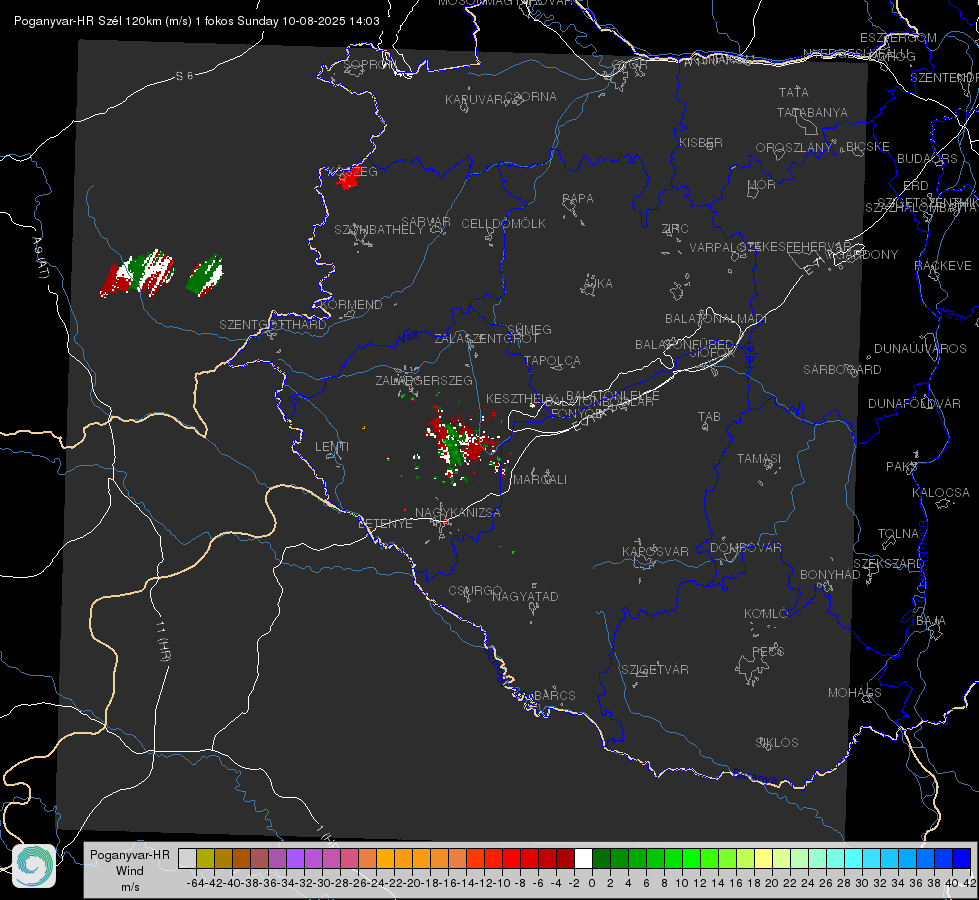
Task: Click the BARCS city label
Action: (554, 696)
